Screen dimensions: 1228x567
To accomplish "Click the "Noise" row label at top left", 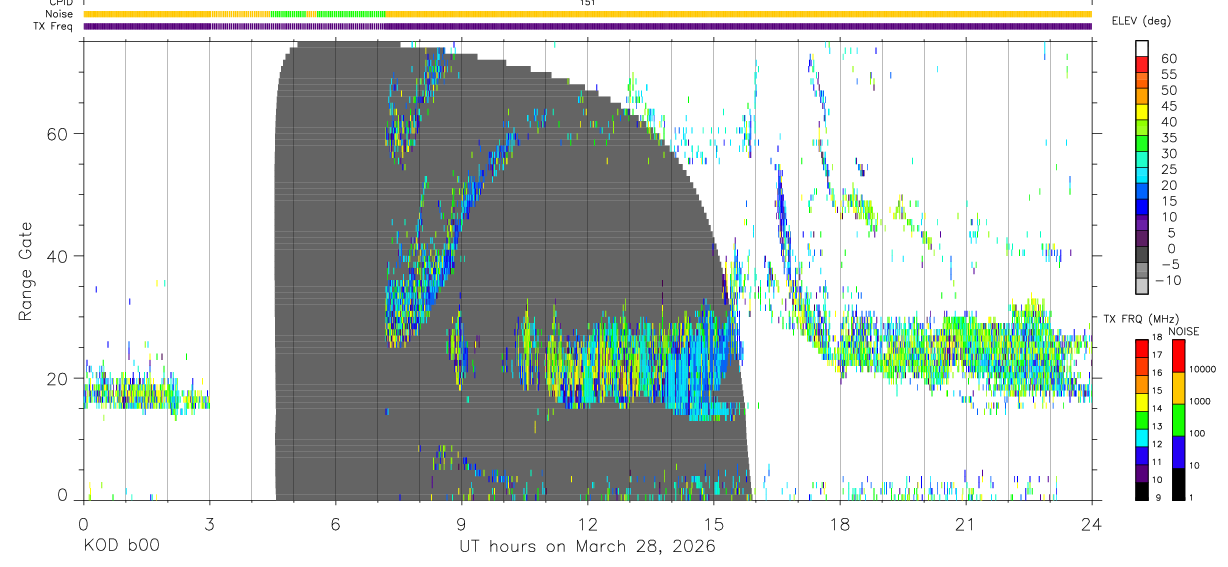I will [60, 14].
